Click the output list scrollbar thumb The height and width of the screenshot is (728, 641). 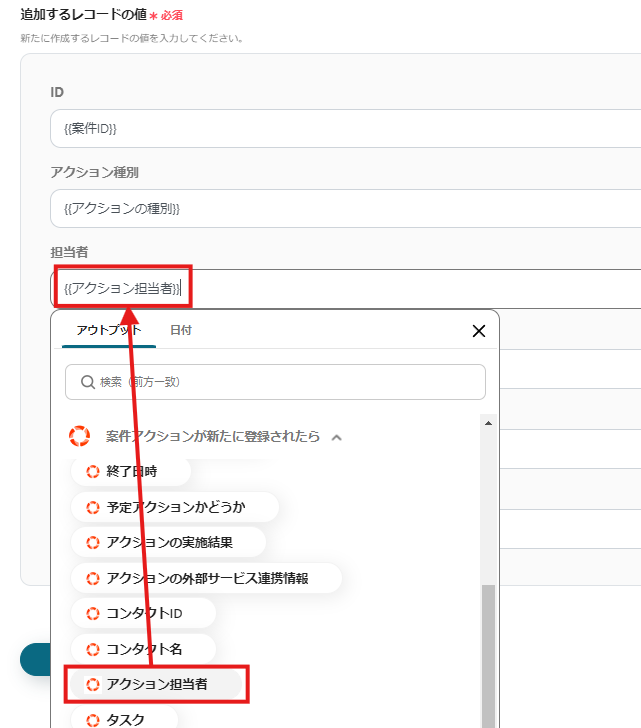tap(488, 656)
